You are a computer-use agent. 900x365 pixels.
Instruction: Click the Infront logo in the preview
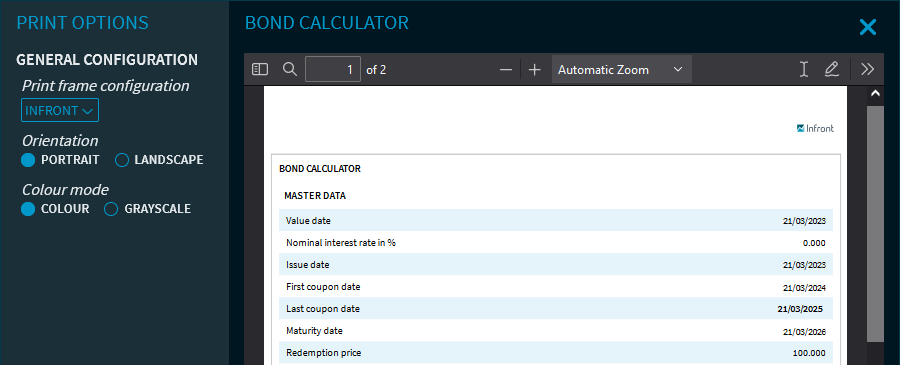[815, 129]
